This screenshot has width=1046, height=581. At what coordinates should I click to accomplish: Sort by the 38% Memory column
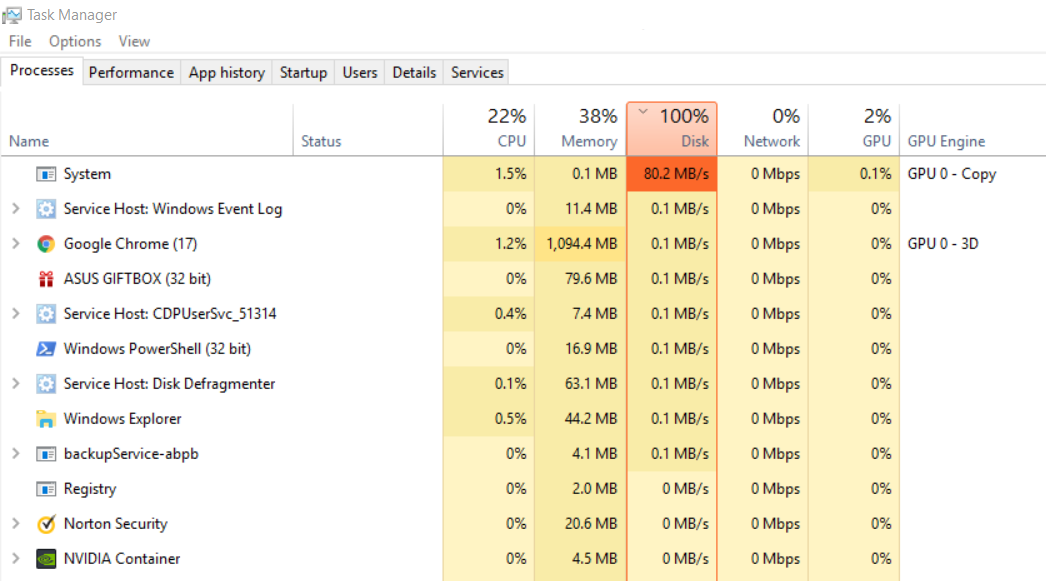point(580,129)
